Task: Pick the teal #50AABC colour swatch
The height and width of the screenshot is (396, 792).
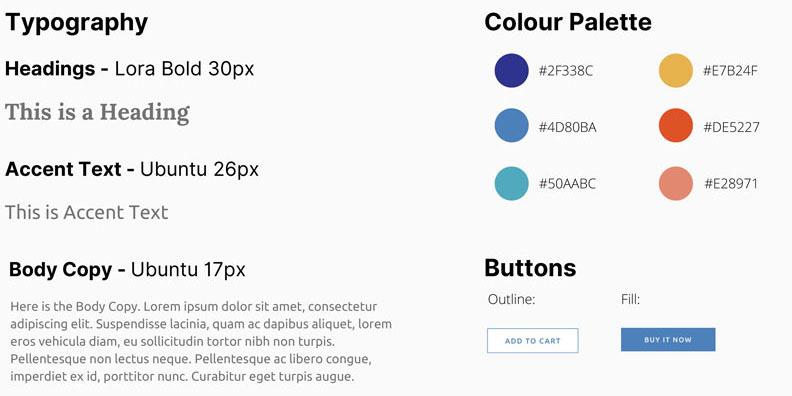Action: click(x=511, y=183)
